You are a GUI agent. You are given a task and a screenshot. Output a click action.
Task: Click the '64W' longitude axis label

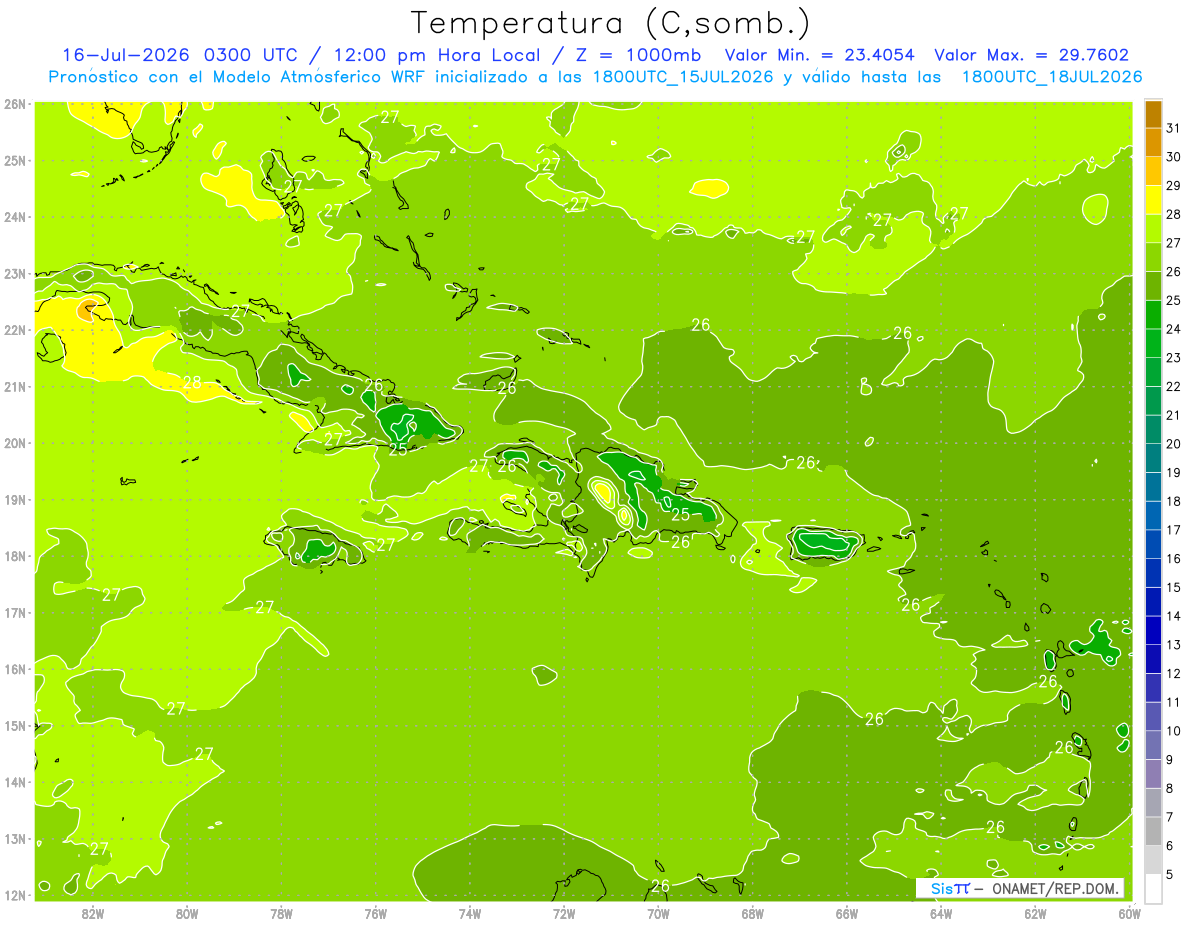[x=941, y=913]
